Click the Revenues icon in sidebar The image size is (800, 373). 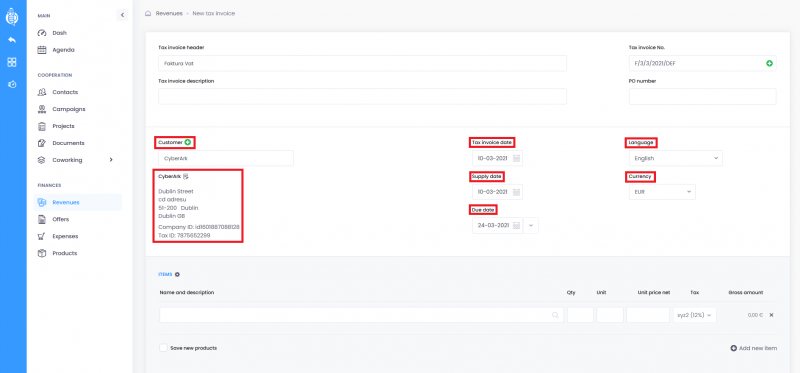point(42,203)
